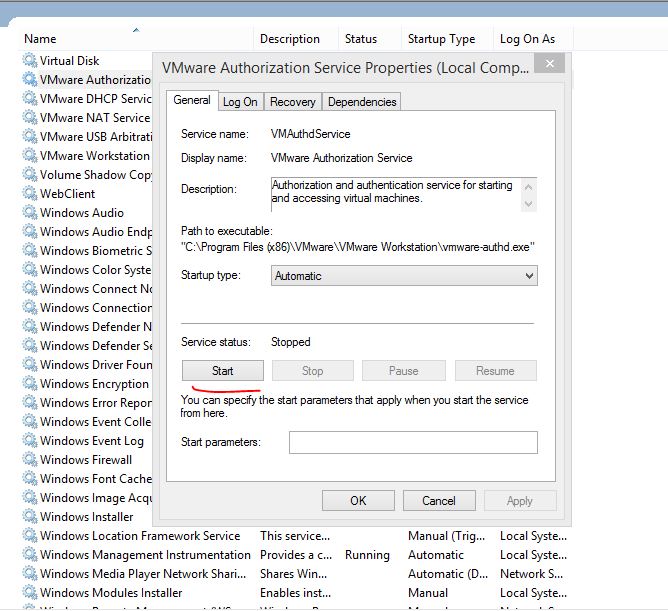
Task: Click the Windows Biometric service gear icon
Action: click(x=30, y=250)
